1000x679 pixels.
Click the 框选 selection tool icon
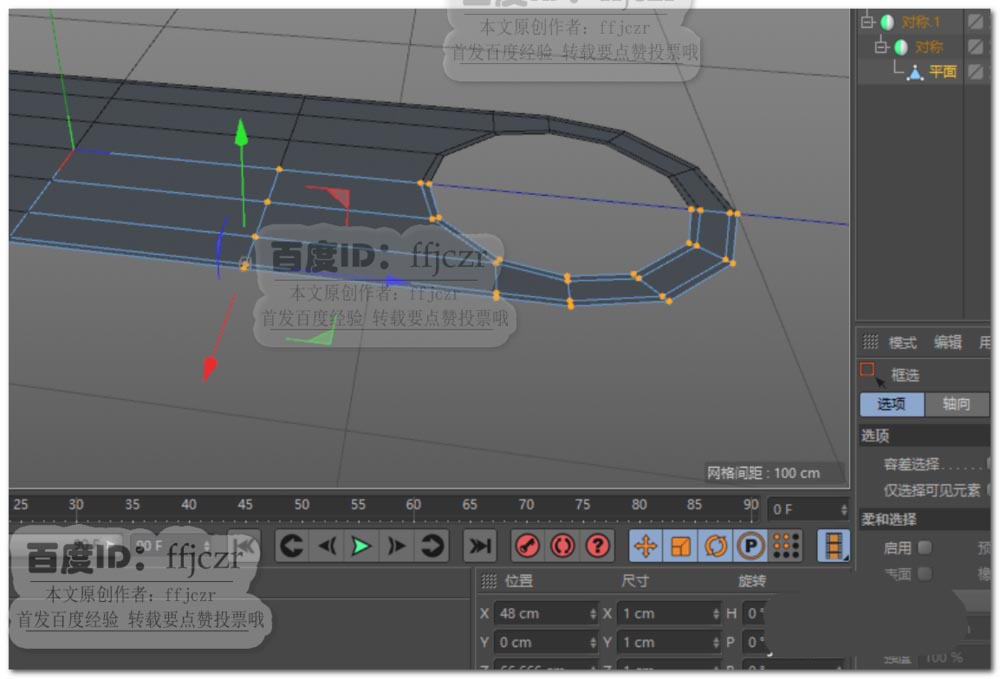tap(871, 374)
